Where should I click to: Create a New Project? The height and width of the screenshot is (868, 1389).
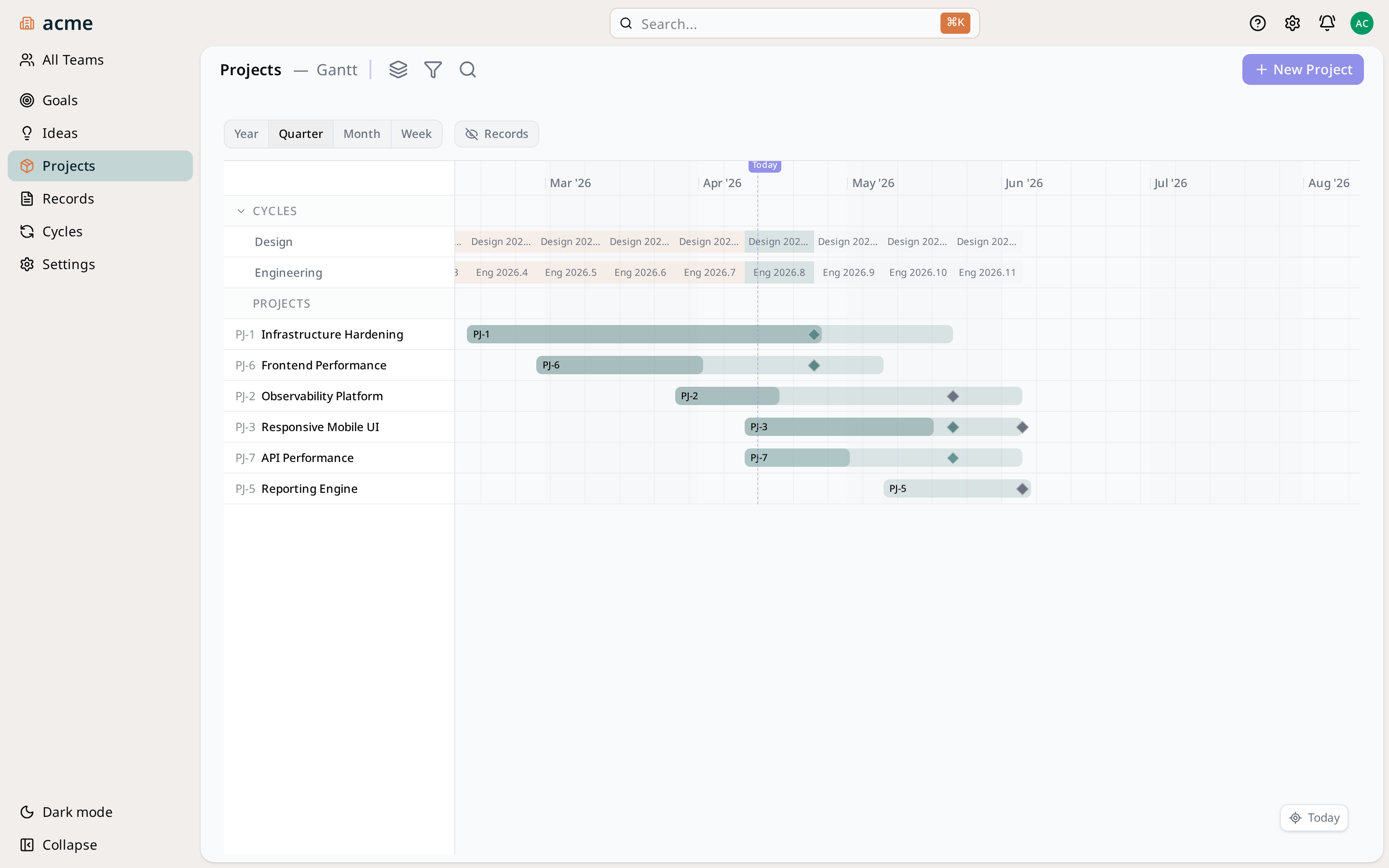tap(1302, 69)
